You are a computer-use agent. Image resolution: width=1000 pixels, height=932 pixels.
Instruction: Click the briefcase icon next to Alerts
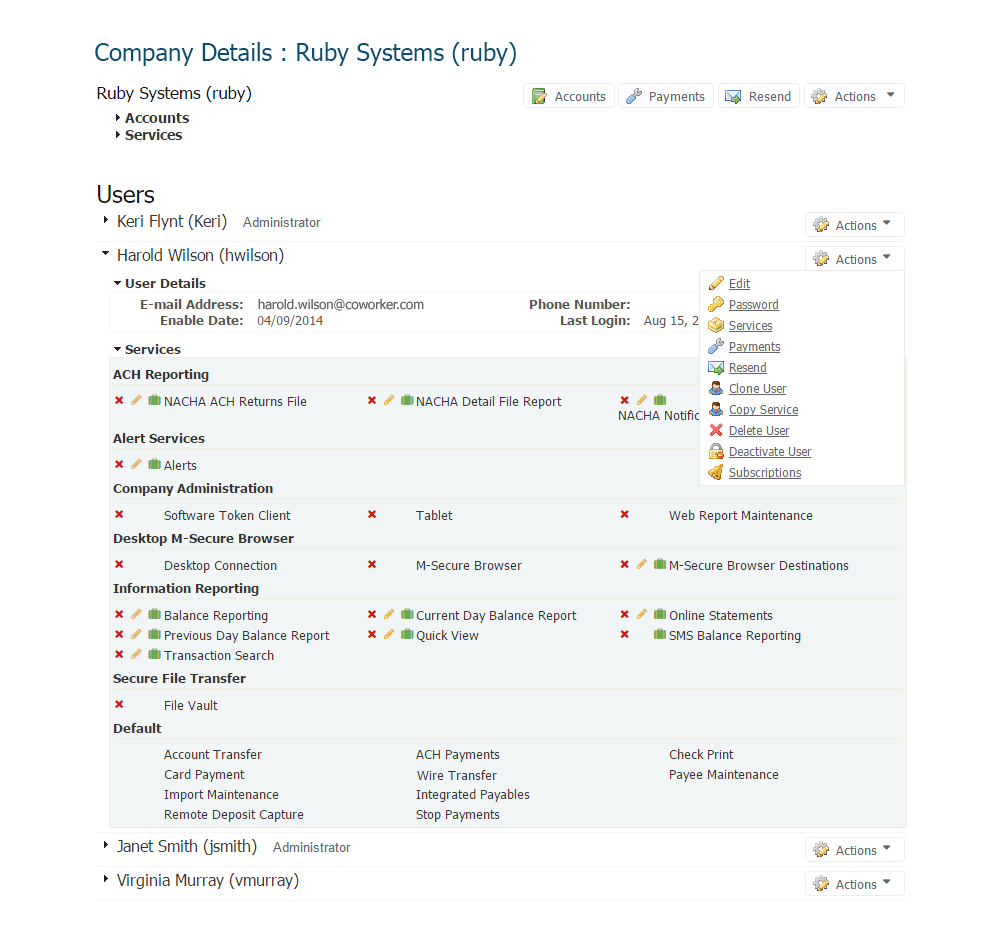click(x=154, y=464)
